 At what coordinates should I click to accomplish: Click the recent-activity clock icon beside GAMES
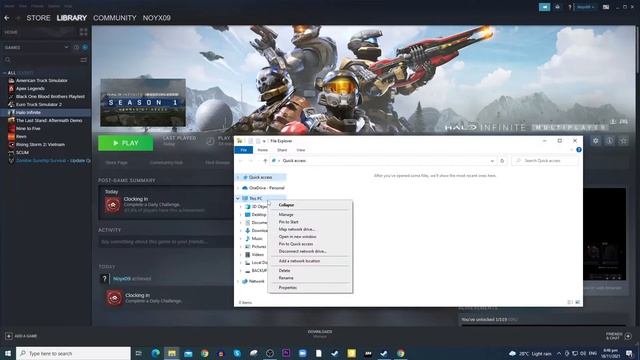click(76, 47)
